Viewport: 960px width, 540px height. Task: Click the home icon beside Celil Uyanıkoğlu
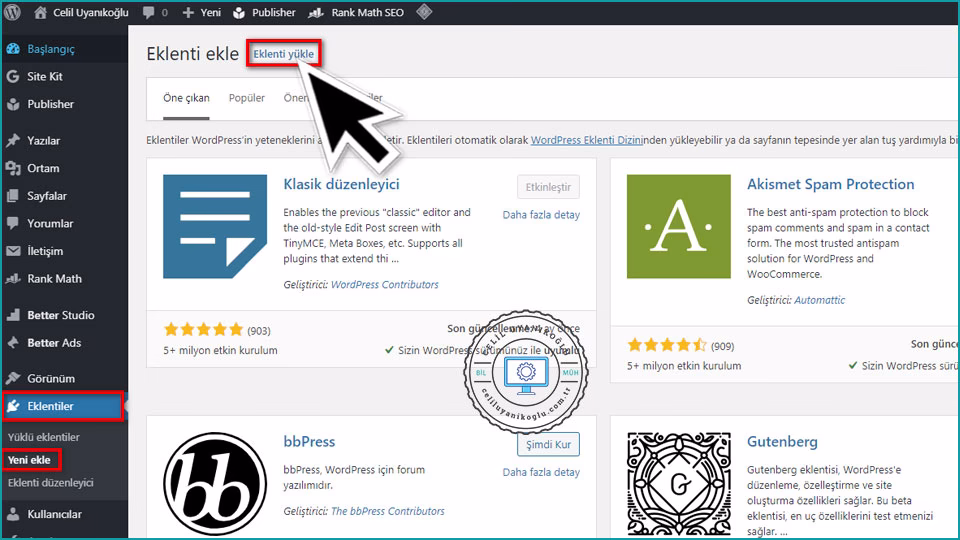click(x=40, y=12)
